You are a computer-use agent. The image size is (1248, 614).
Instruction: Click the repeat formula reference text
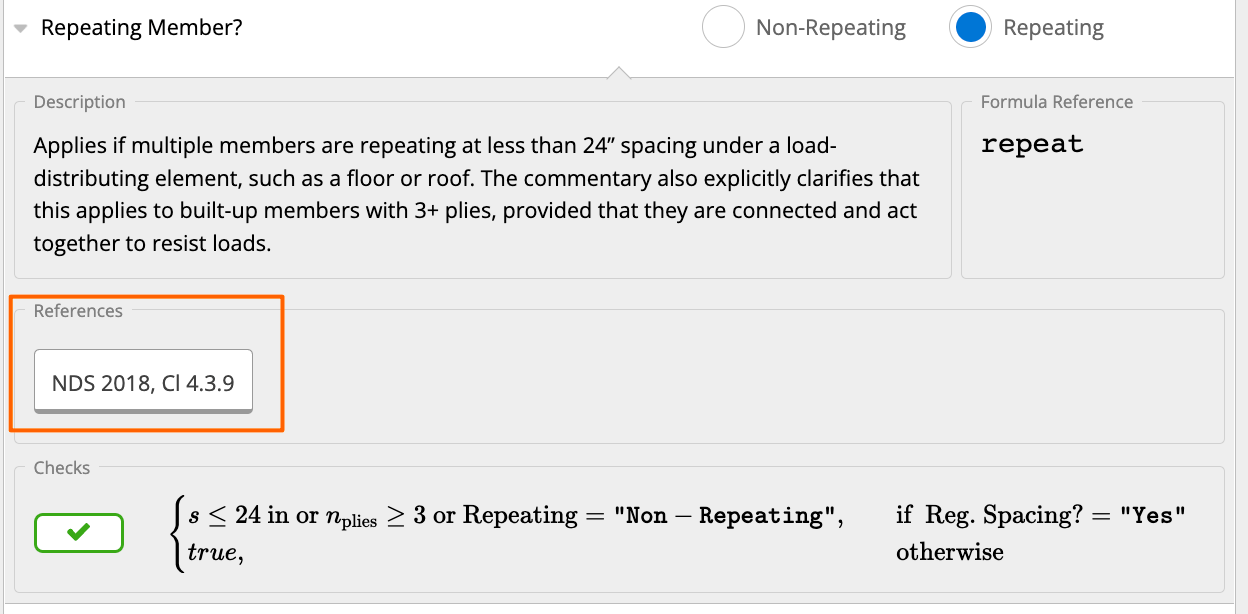tap(1032, 144)
